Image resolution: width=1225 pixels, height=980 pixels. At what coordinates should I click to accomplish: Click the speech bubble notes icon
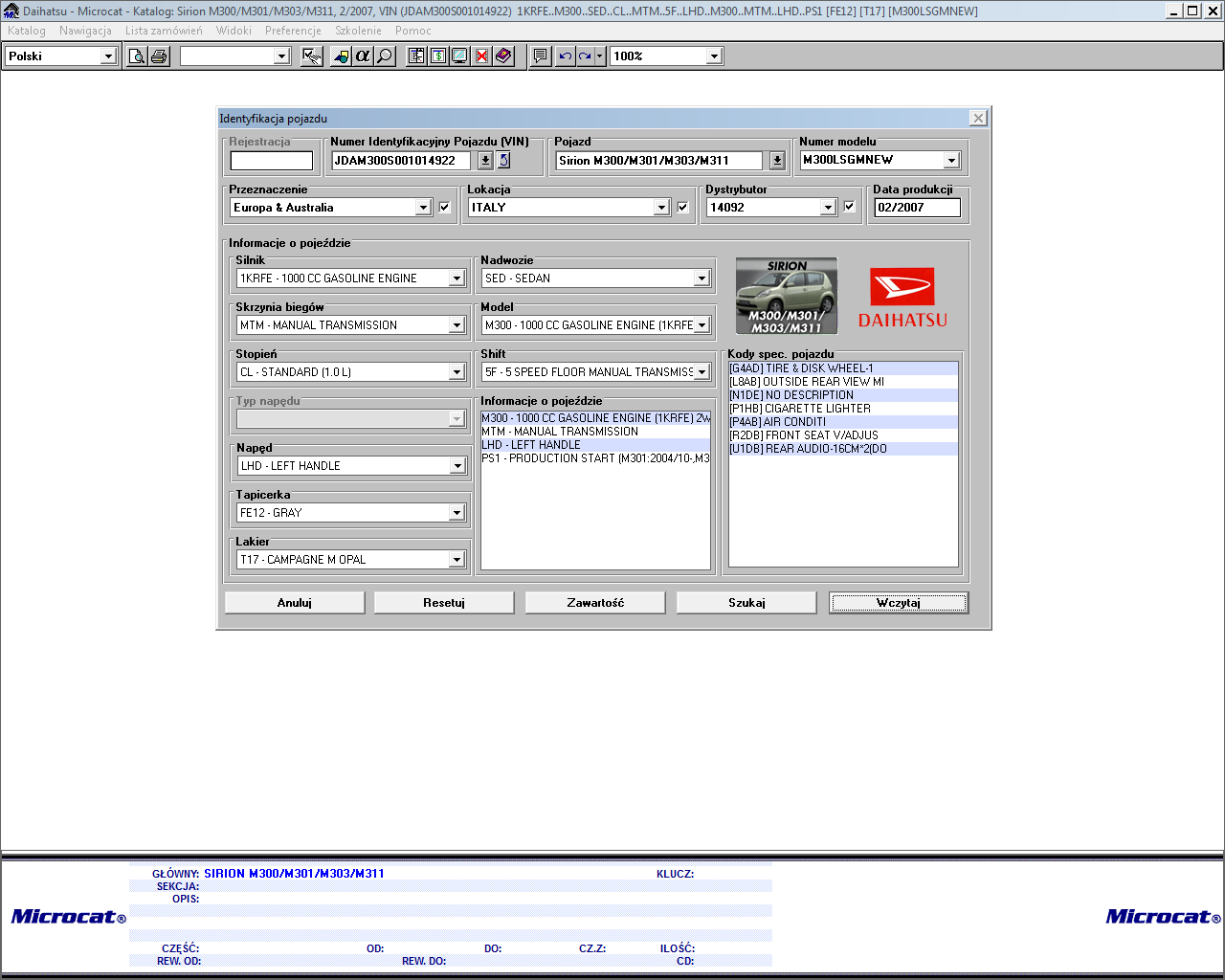click(x=541, y=56)
